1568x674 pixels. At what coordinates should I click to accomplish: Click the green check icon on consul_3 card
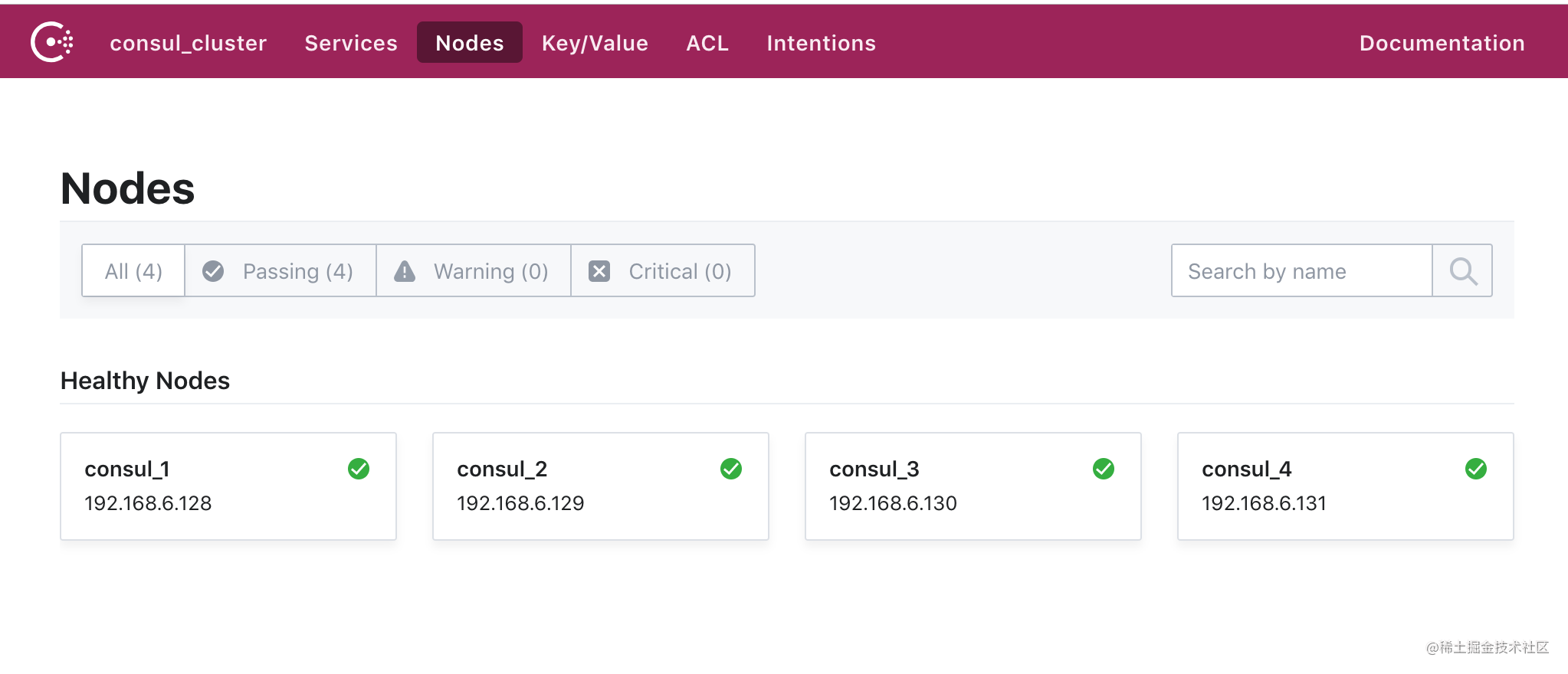tap(1104, 469)
